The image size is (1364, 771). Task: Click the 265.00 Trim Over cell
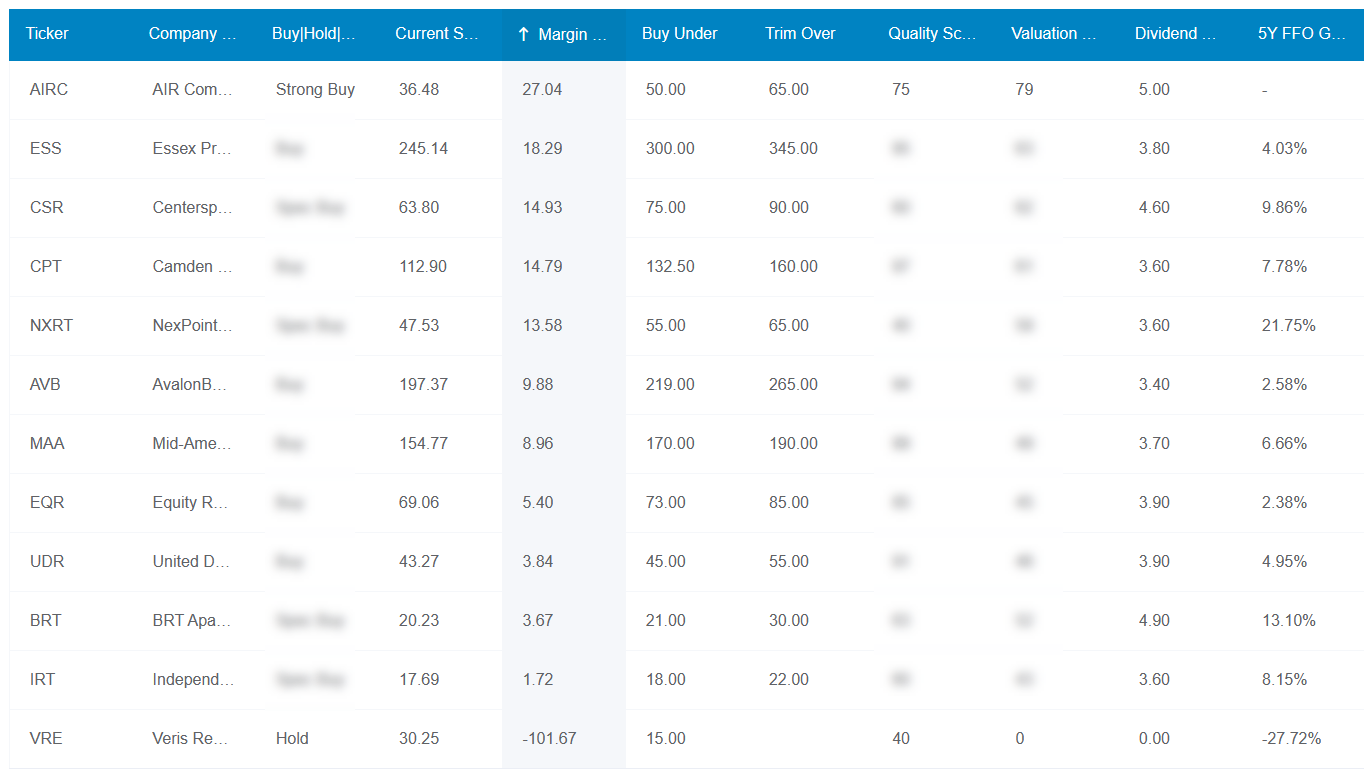[793, 385]
